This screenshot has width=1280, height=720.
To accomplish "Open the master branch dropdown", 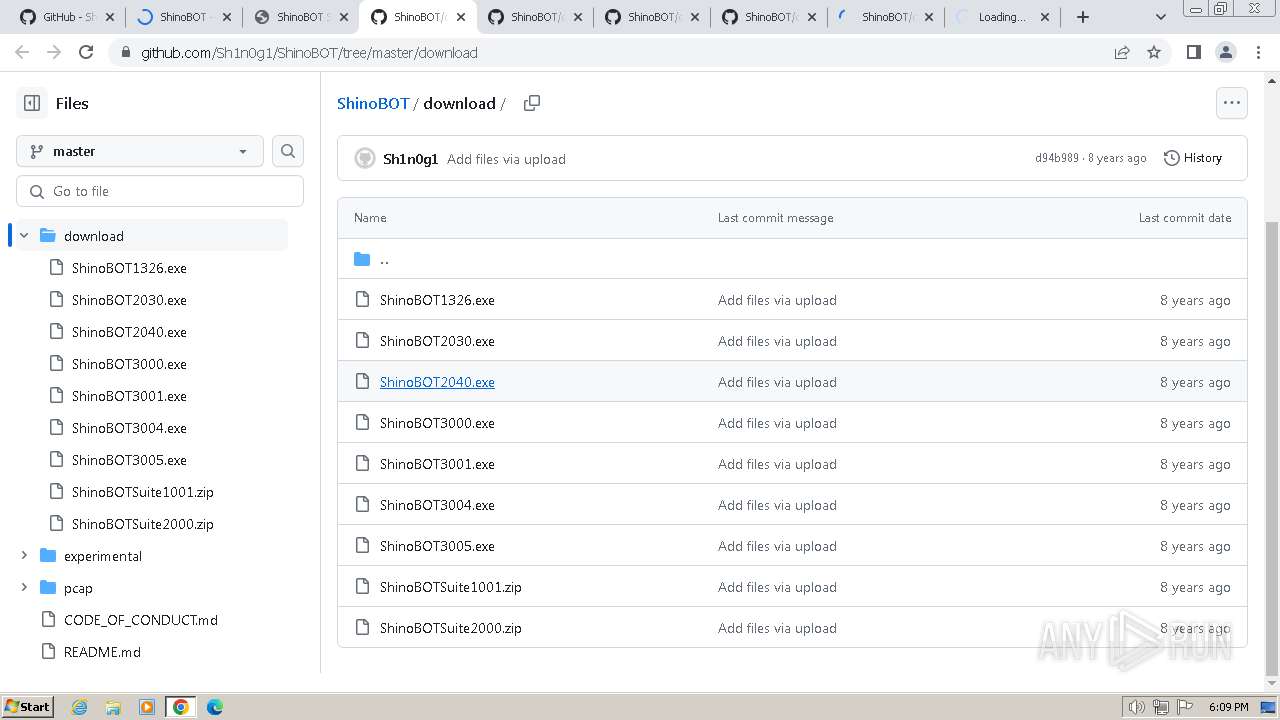I will pos(140,151).
